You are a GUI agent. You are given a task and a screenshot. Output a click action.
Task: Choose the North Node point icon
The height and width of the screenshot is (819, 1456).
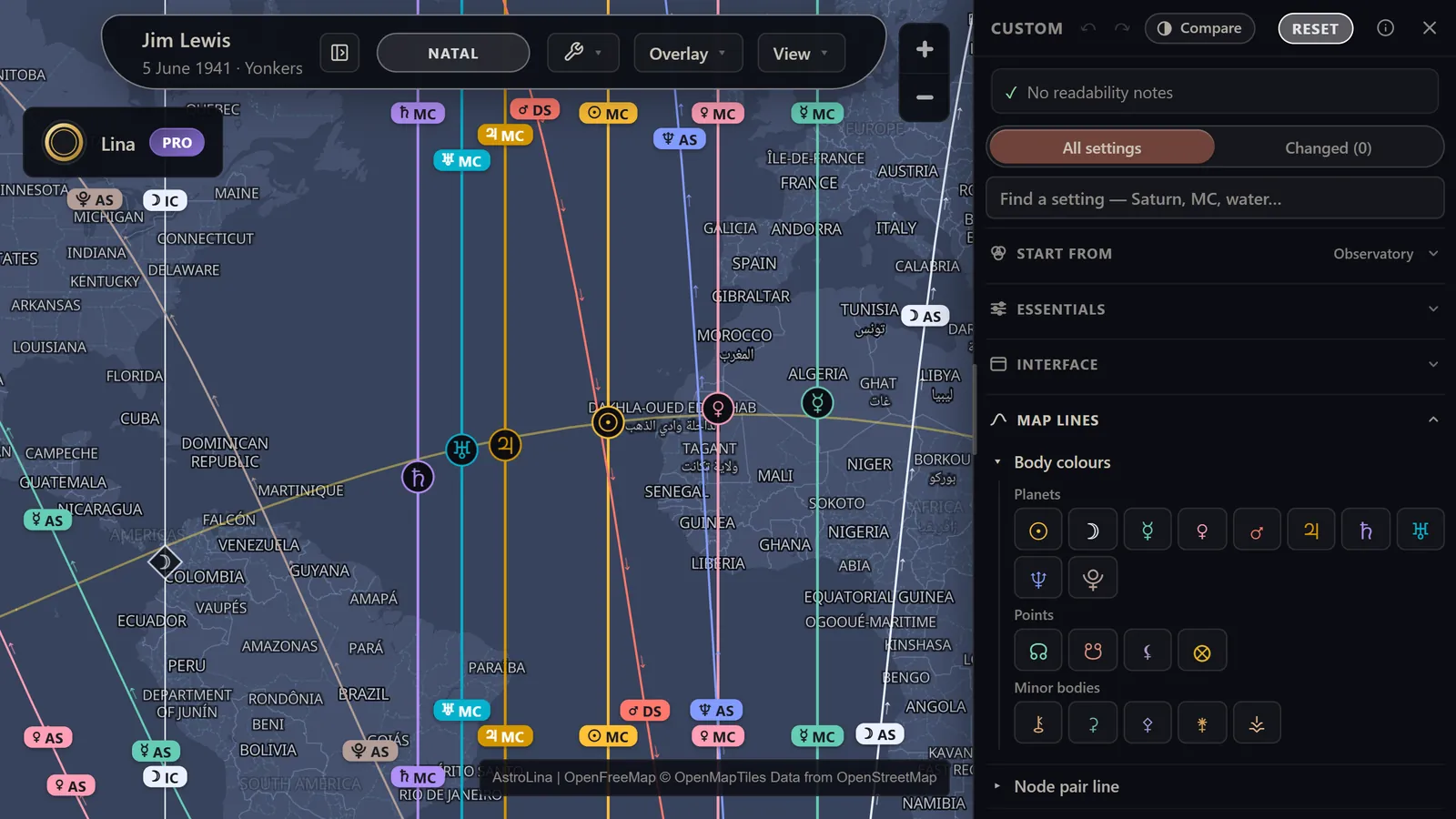coord(1038,652)
